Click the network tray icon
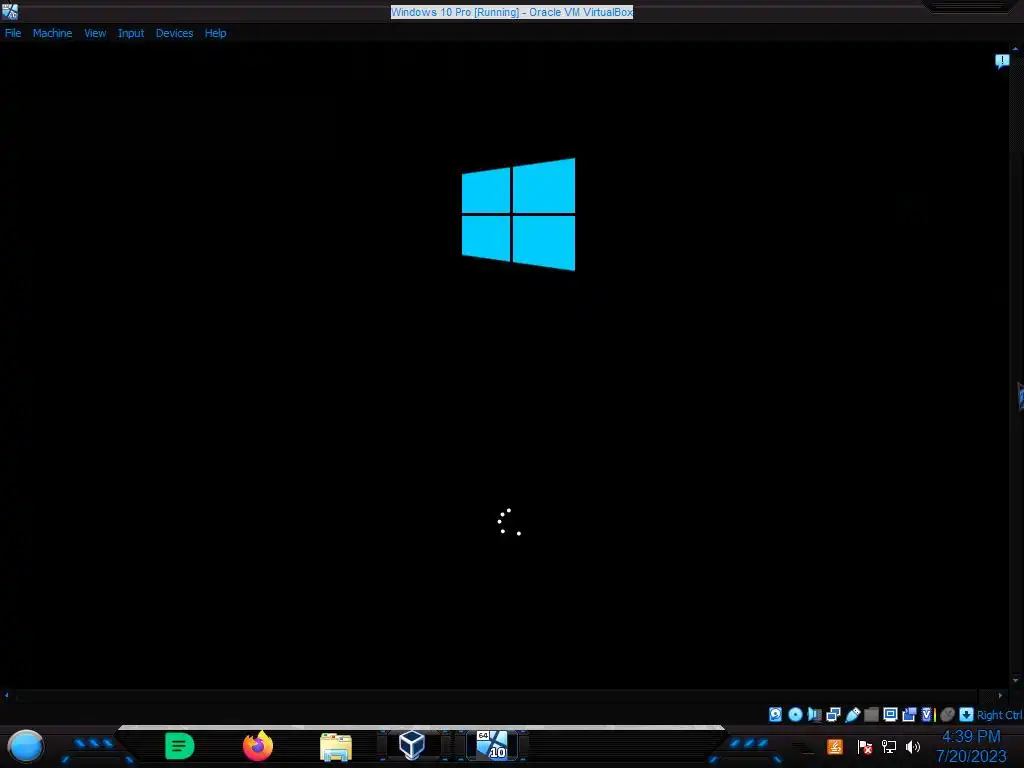Viewport: 1024px width, 768px height. coord(889,746)
